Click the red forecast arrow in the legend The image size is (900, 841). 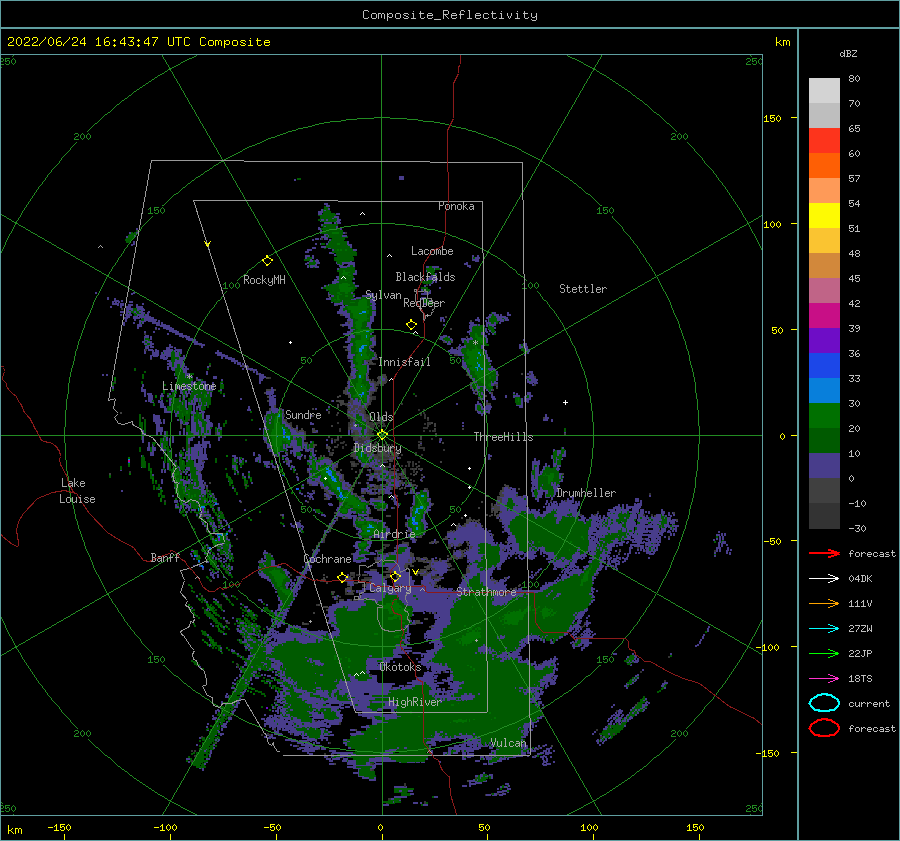pyautogui.click(x=824, y=553)
